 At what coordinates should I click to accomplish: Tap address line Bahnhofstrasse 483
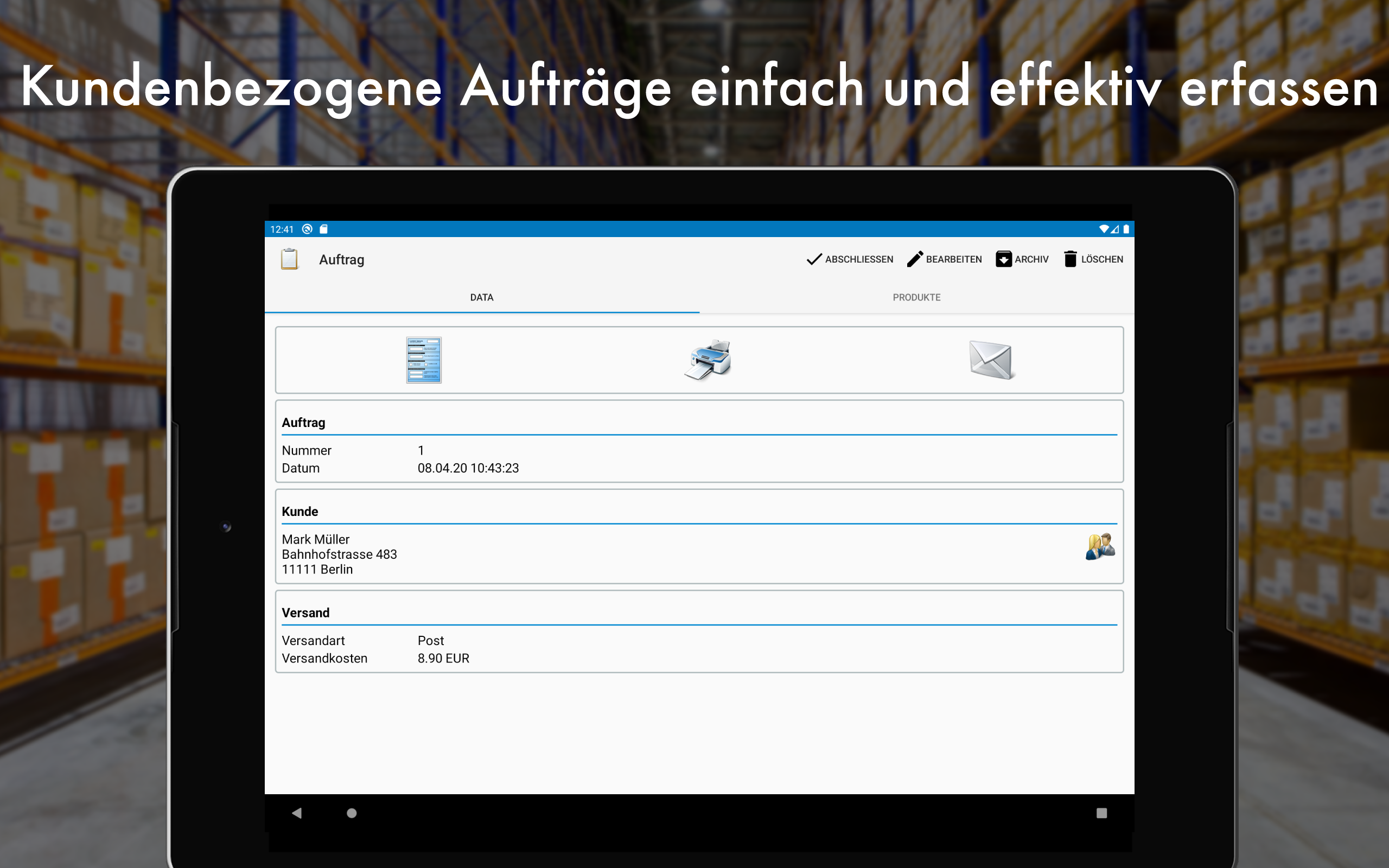(339, 554)
